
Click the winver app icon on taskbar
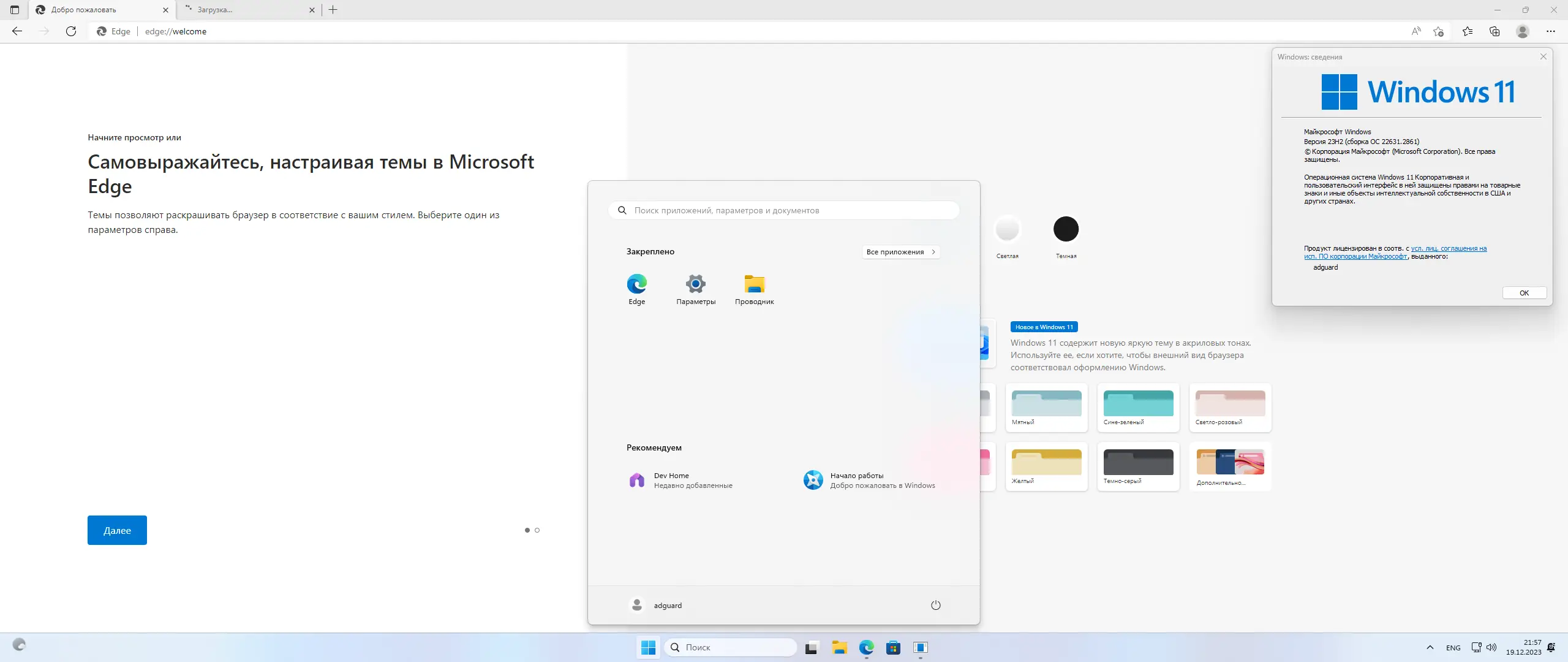click(921, 647)
